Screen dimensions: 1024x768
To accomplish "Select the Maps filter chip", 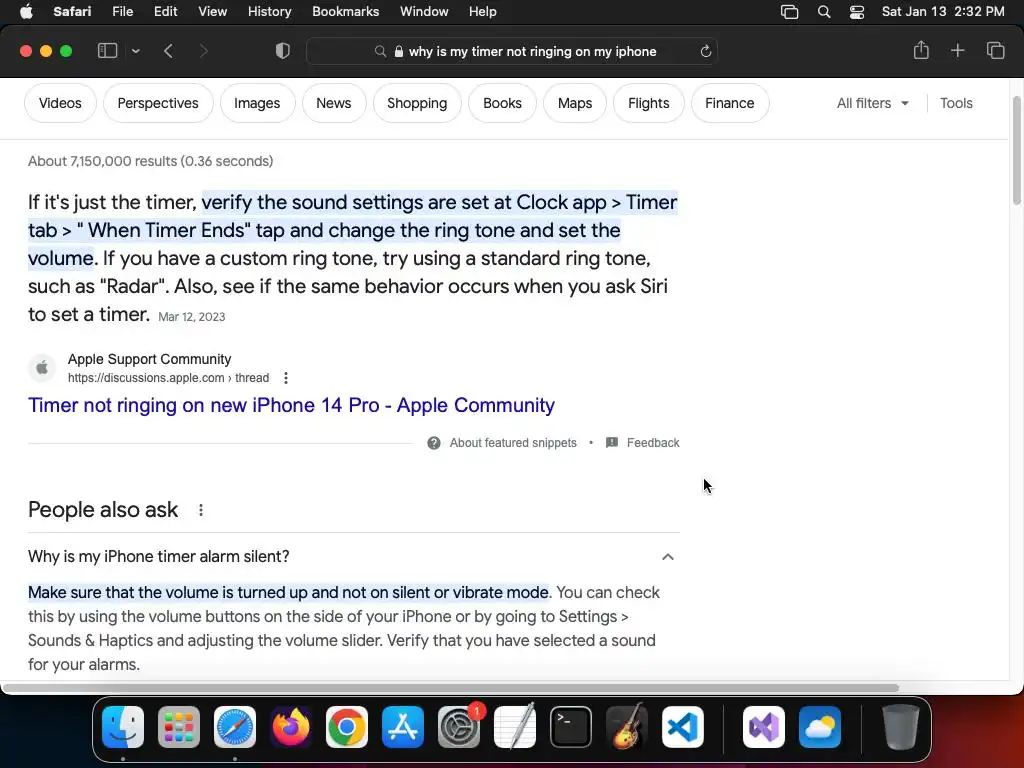I will pos(575,103).
